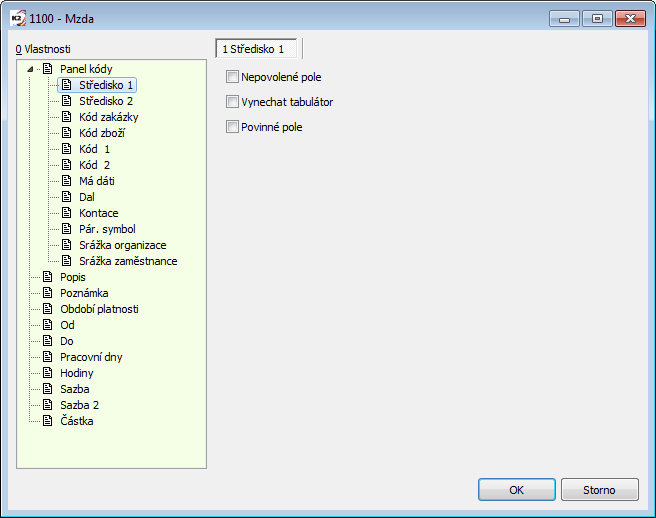Click the document icon next to Popis
The height and width of the screenshot is (518, 656).
pyautogui.click(x=47, y=277)
